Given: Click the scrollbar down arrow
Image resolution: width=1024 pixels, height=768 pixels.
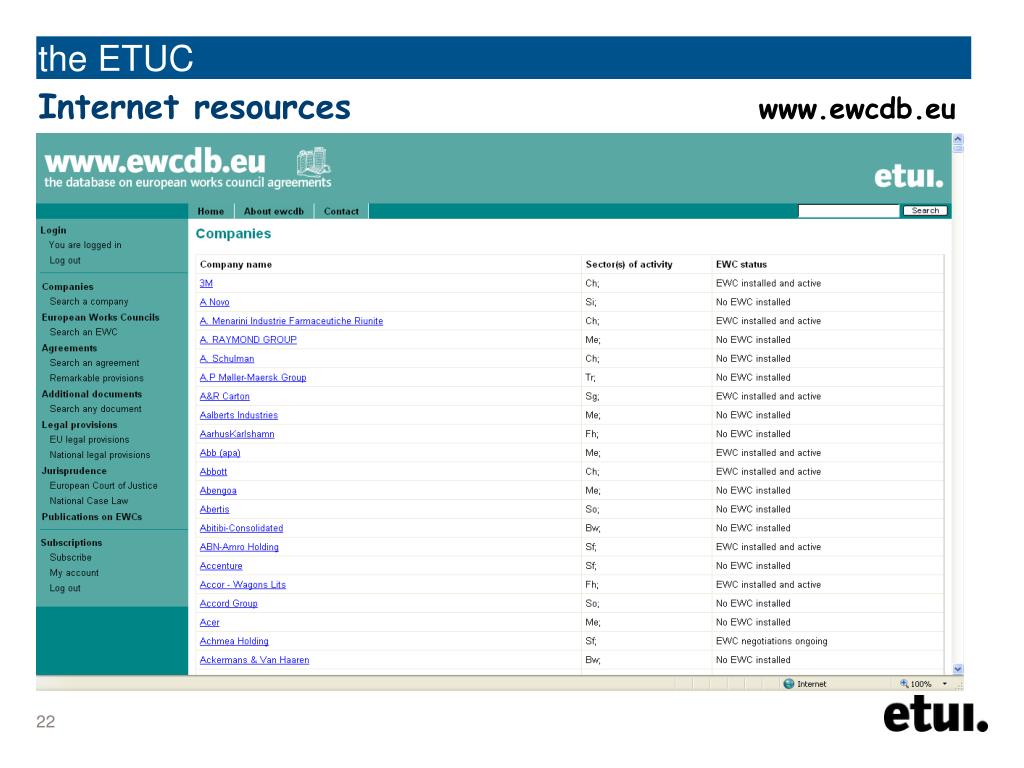Looking at the screenshot, I should tap(958, 669).
